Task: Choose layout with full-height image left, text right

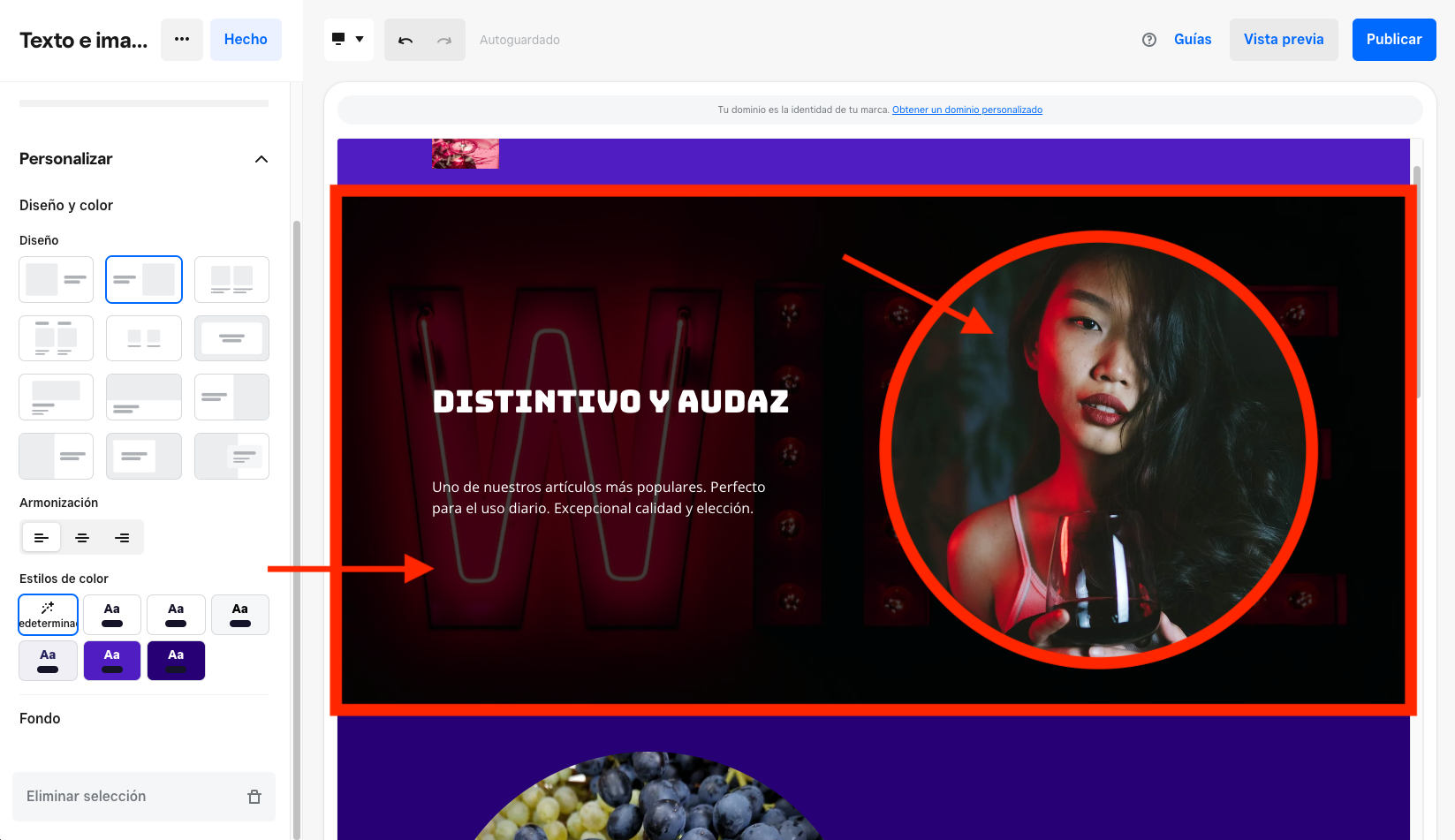Action: tap(56, 456)
